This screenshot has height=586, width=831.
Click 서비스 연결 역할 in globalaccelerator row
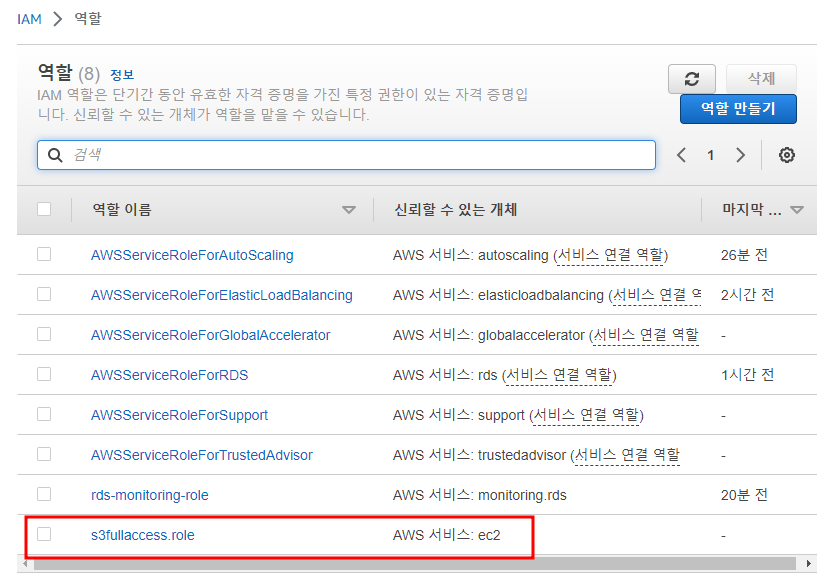point(646,335)
